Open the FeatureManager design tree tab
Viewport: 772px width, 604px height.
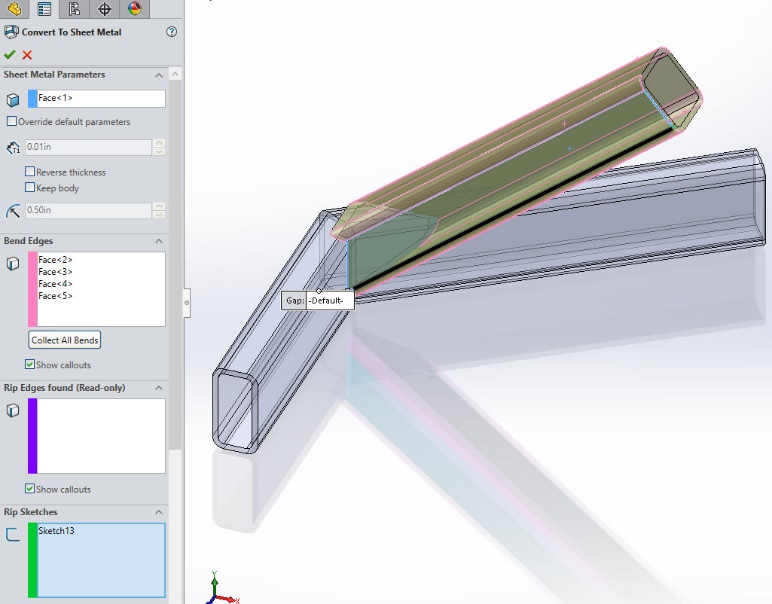tap(14, 8)
